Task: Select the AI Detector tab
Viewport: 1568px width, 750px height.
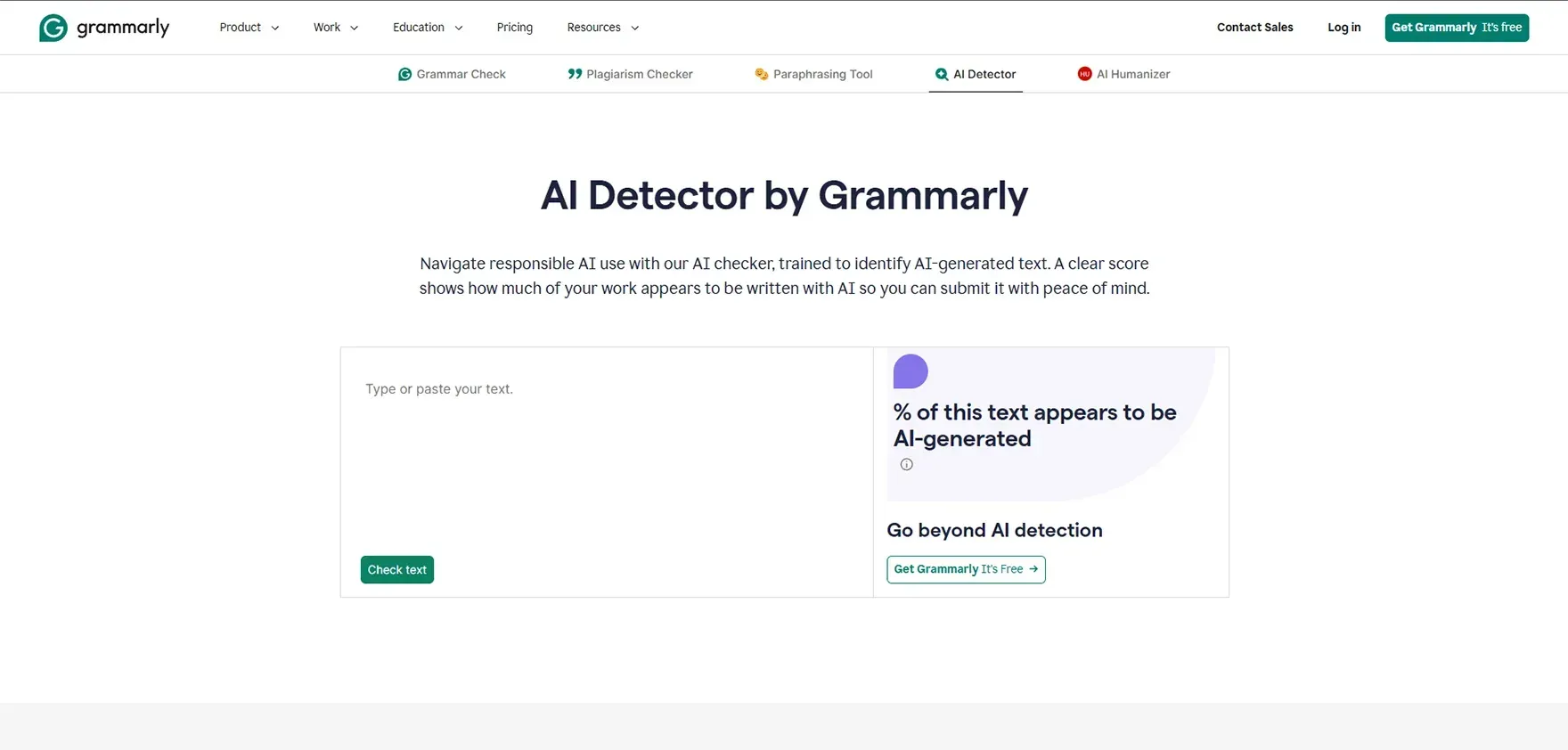Action: pyautogui.click(x=976, y=74)
